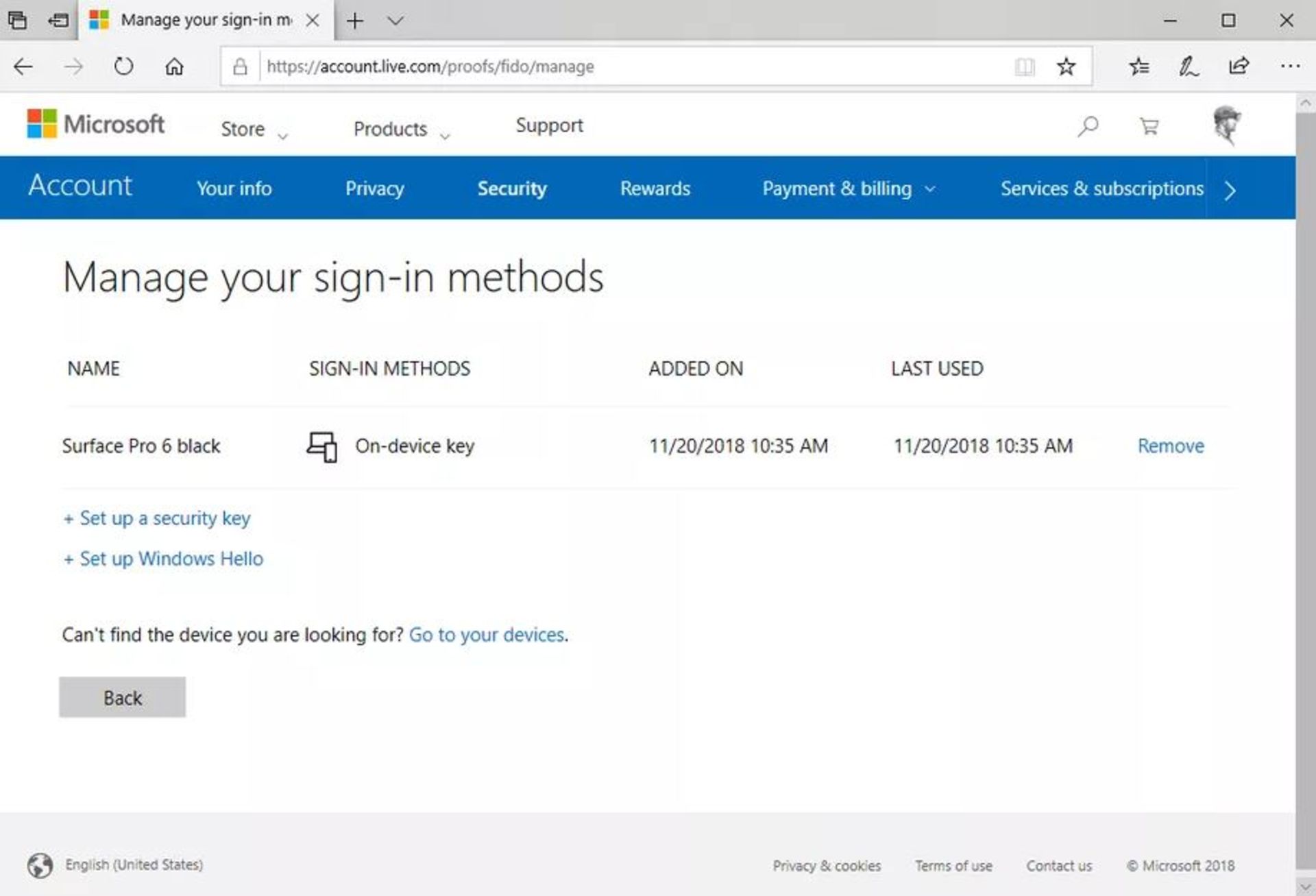Expand the Services & subscriptions chevron
Viewport: 1316px width, 896px height.
point(1232,188)
